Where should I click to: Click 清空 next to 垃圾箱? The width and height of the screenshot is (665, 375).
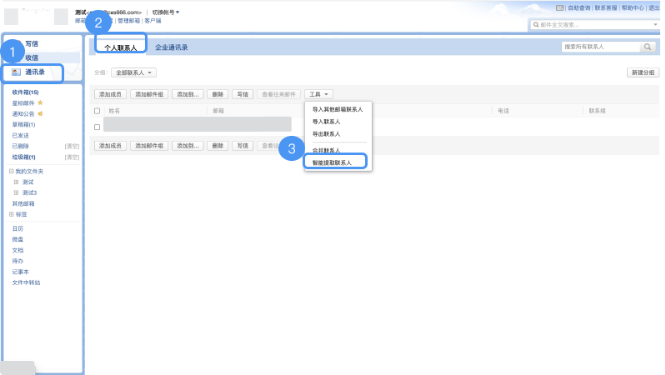pos(72,157)
